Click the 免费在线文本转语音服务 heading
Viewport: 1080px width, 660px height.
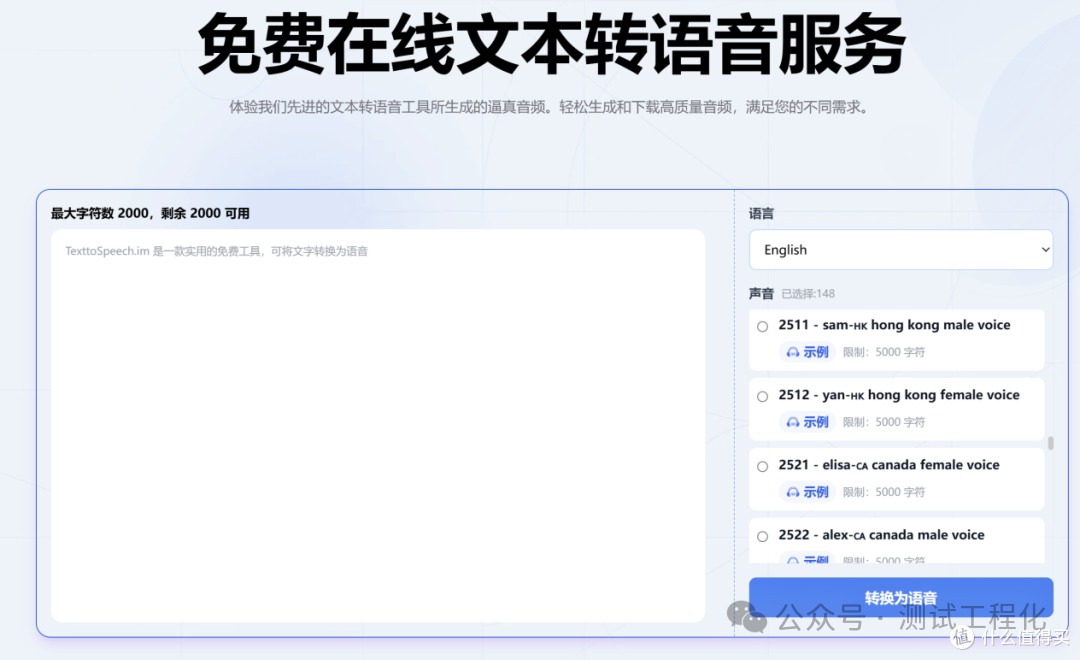tap(551, 45)
